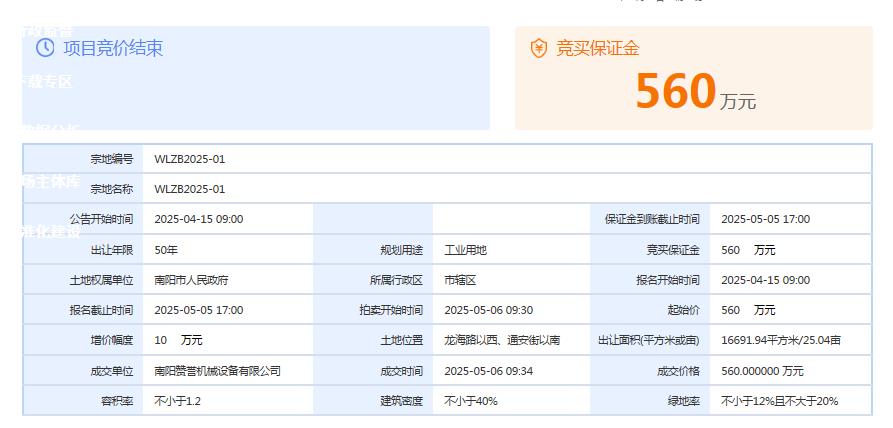Click the 土地权属单位 label
Viewport: 893px width, 428px height.
[x=101, y=280]
